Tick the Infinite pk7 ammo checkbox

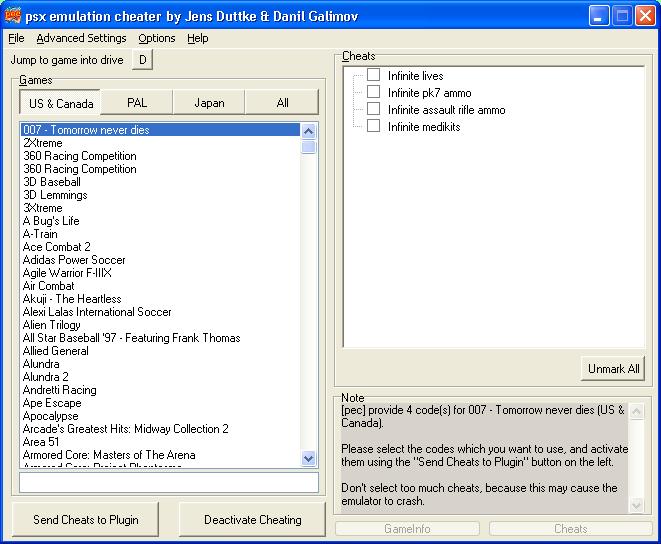(x=373, y=92)
